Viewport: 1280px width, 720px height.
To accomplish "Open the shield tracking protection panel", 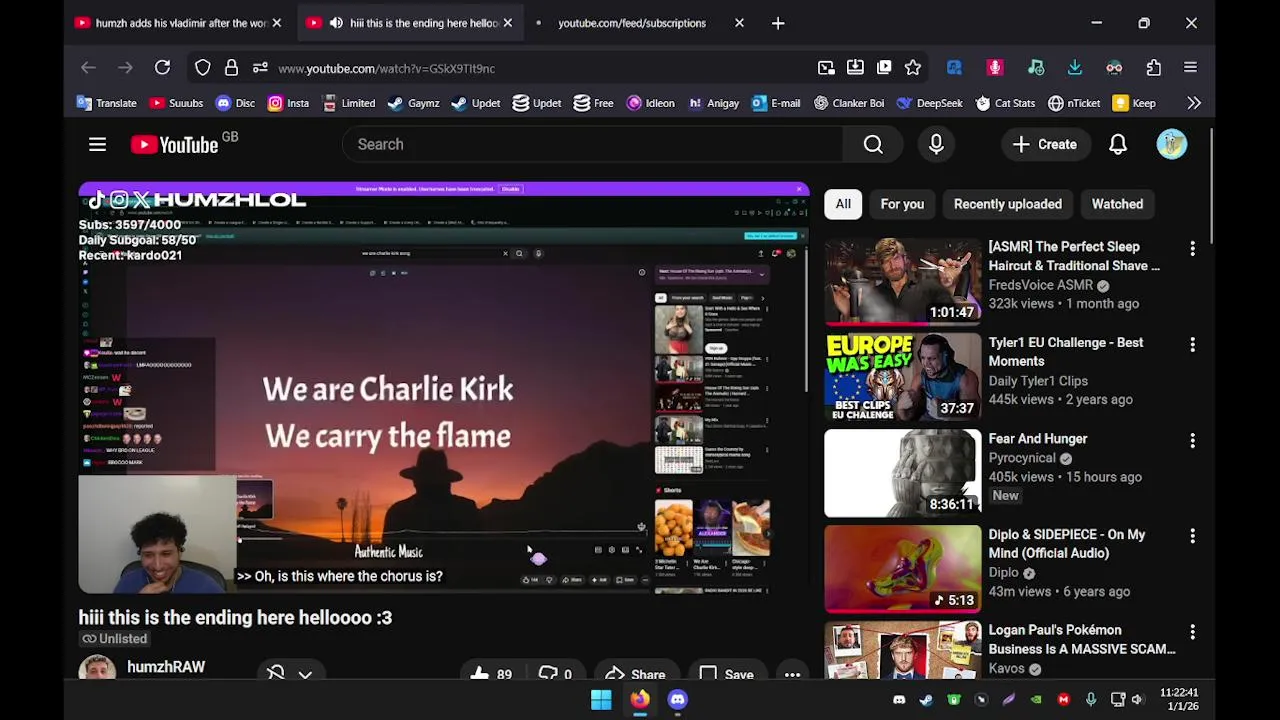I will (x=203, y=68).
